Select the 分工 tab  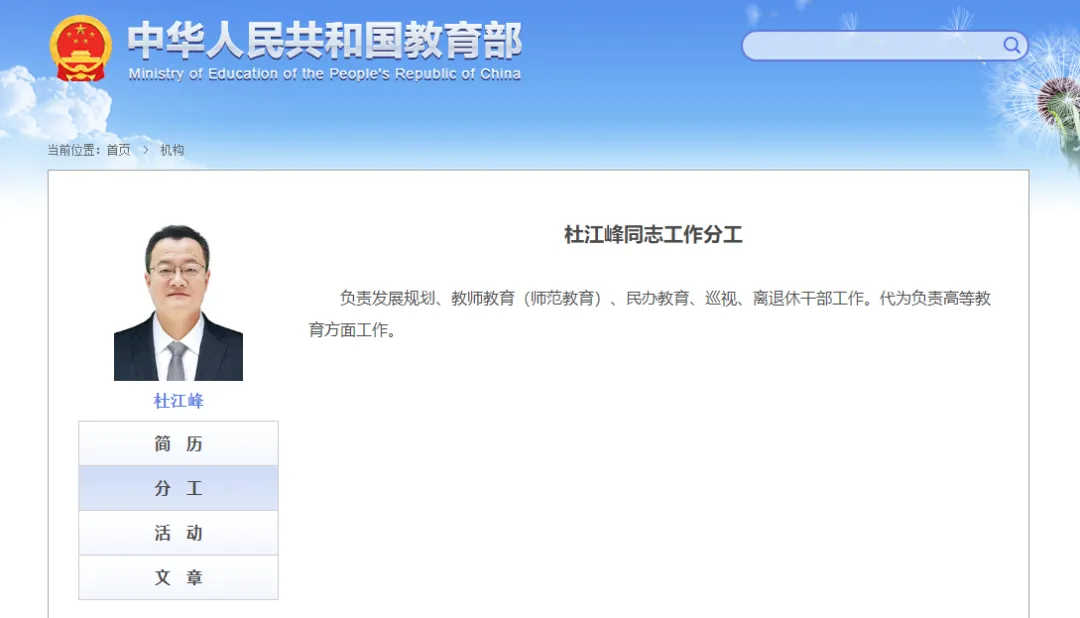[178, 488]
